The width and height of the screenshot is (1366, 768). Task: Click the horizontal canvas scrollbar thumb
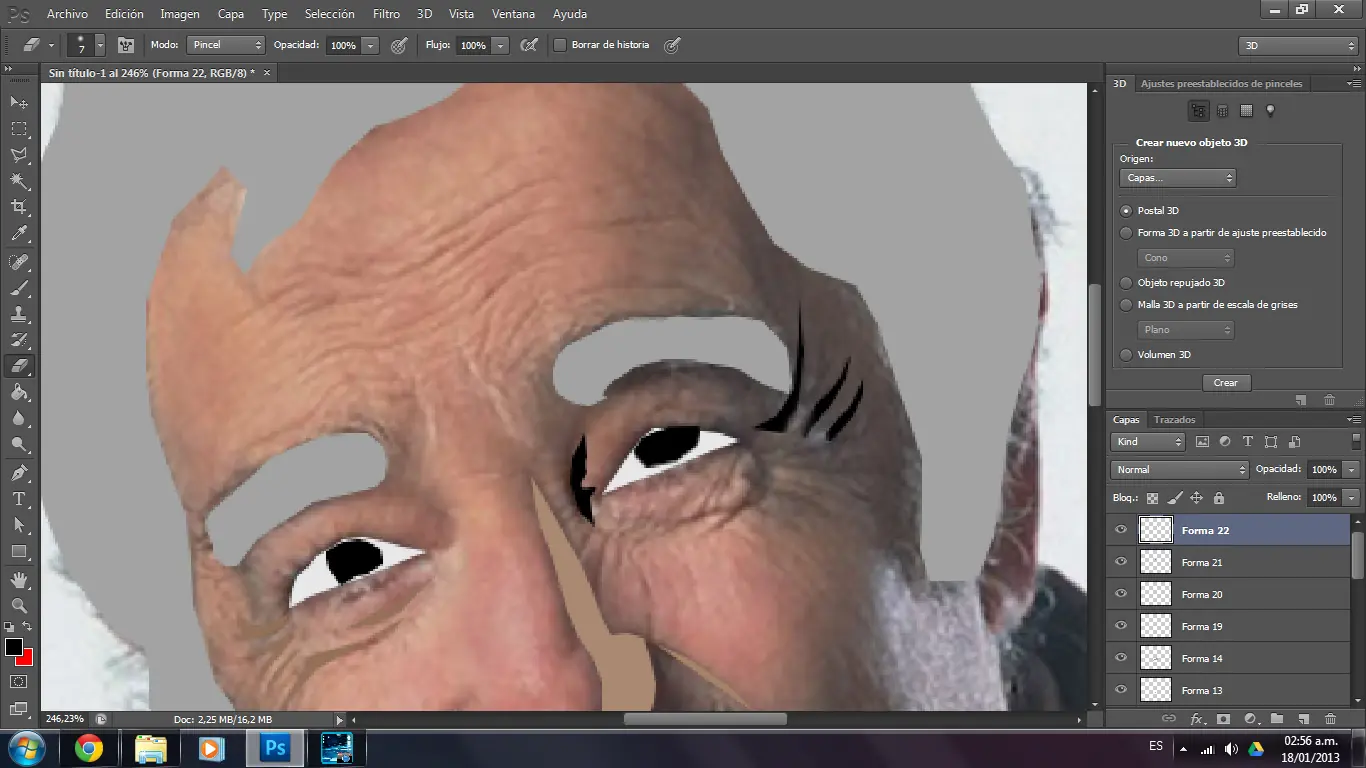705,719
